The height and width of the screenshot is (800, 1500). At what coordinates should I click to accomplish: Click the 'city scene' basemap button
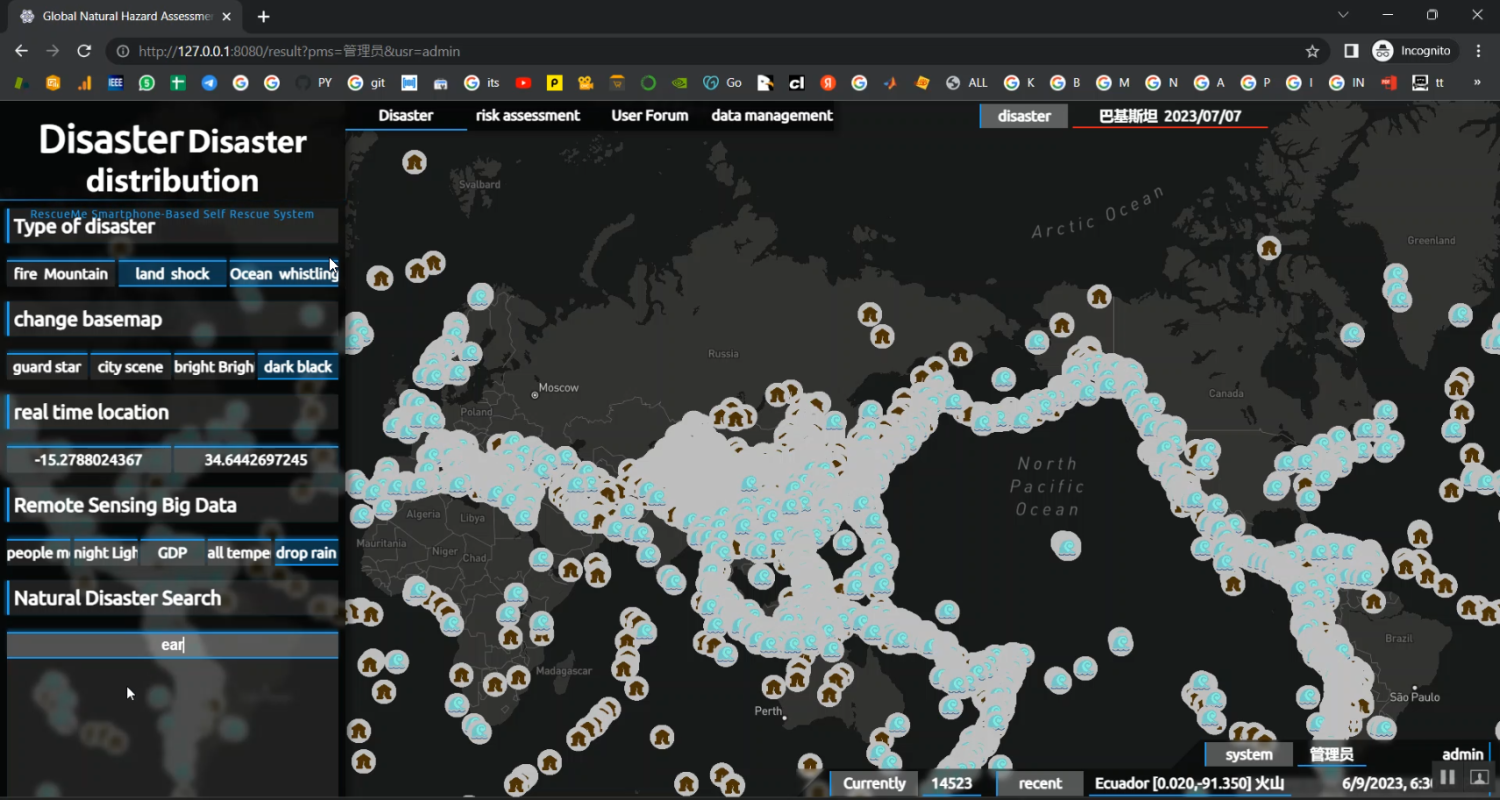pos(130,367)
